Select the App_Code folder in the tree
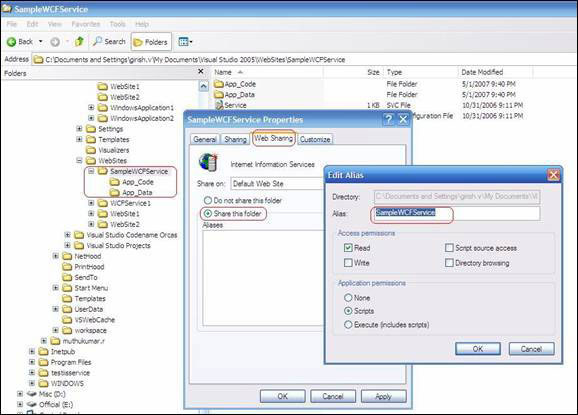Screen dimensions: 578x415 pyautogui.click(x=138, y=182)
